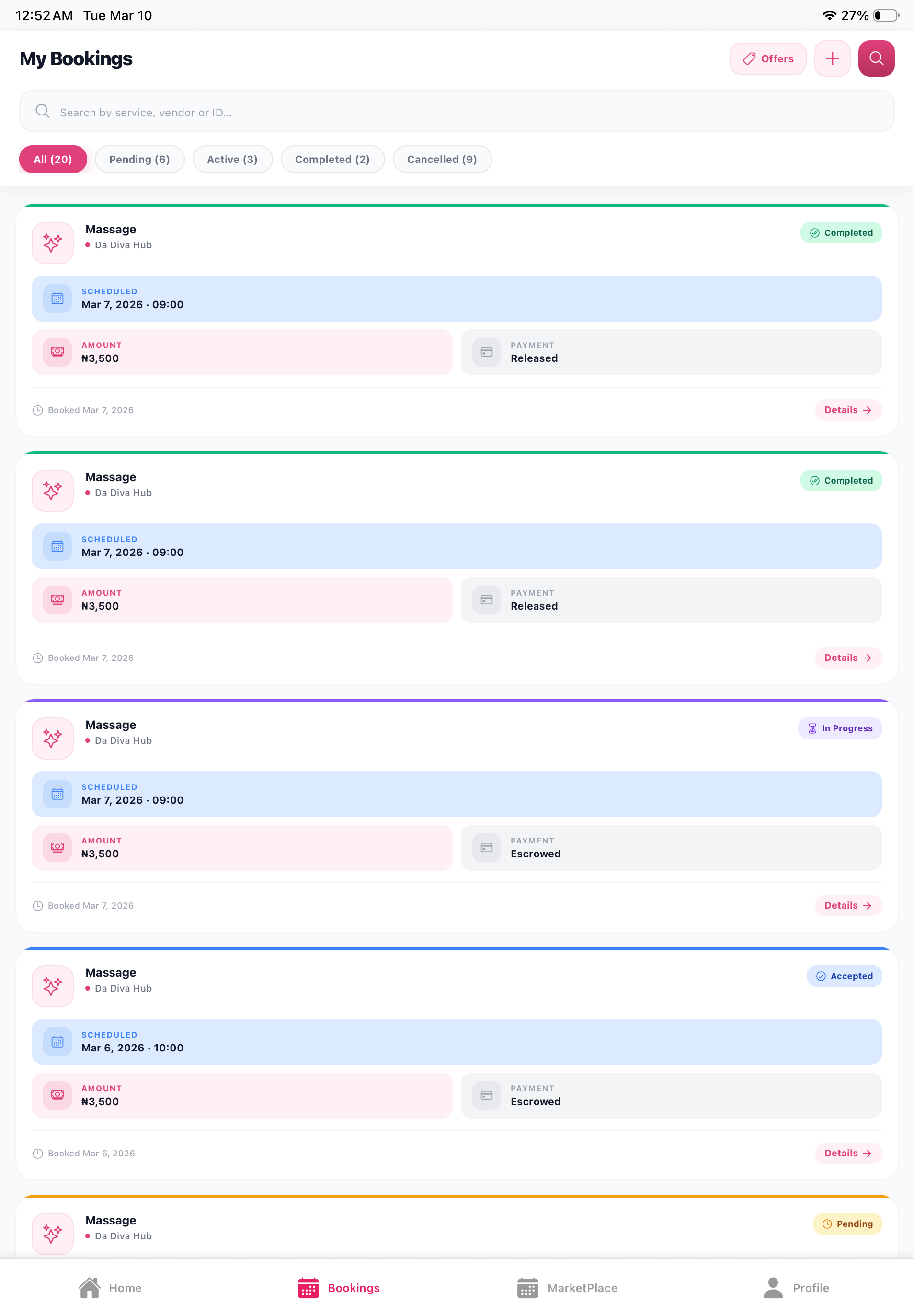Image resolution: width=914 pixels, height=1316 pixels.
Task: Expand Details of the In Progress booking
Action: (847, 905)
